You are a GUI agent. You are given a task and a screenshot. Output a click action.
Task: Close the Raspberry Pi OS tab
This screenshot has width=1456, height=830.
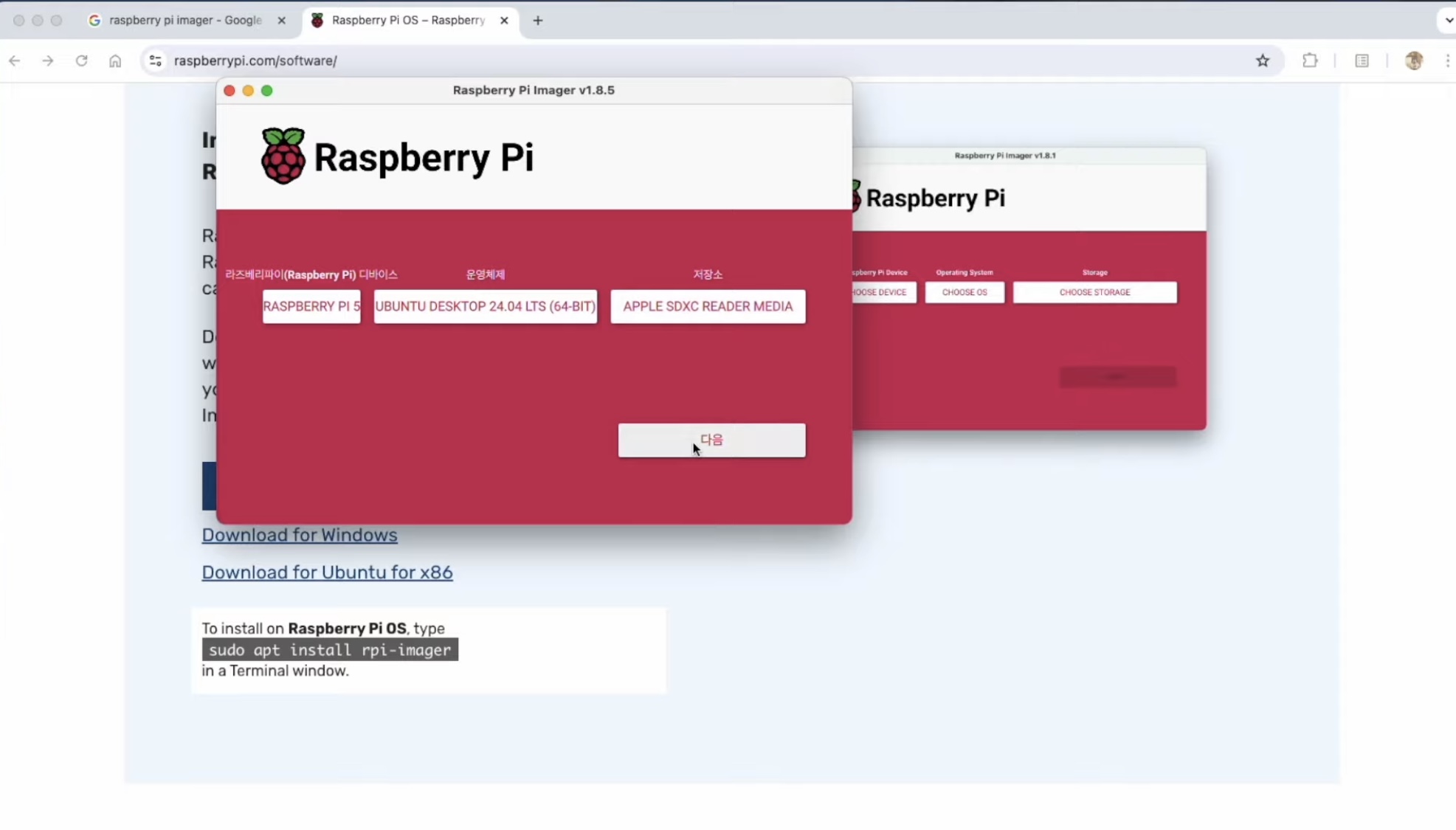tap(504, 21)
